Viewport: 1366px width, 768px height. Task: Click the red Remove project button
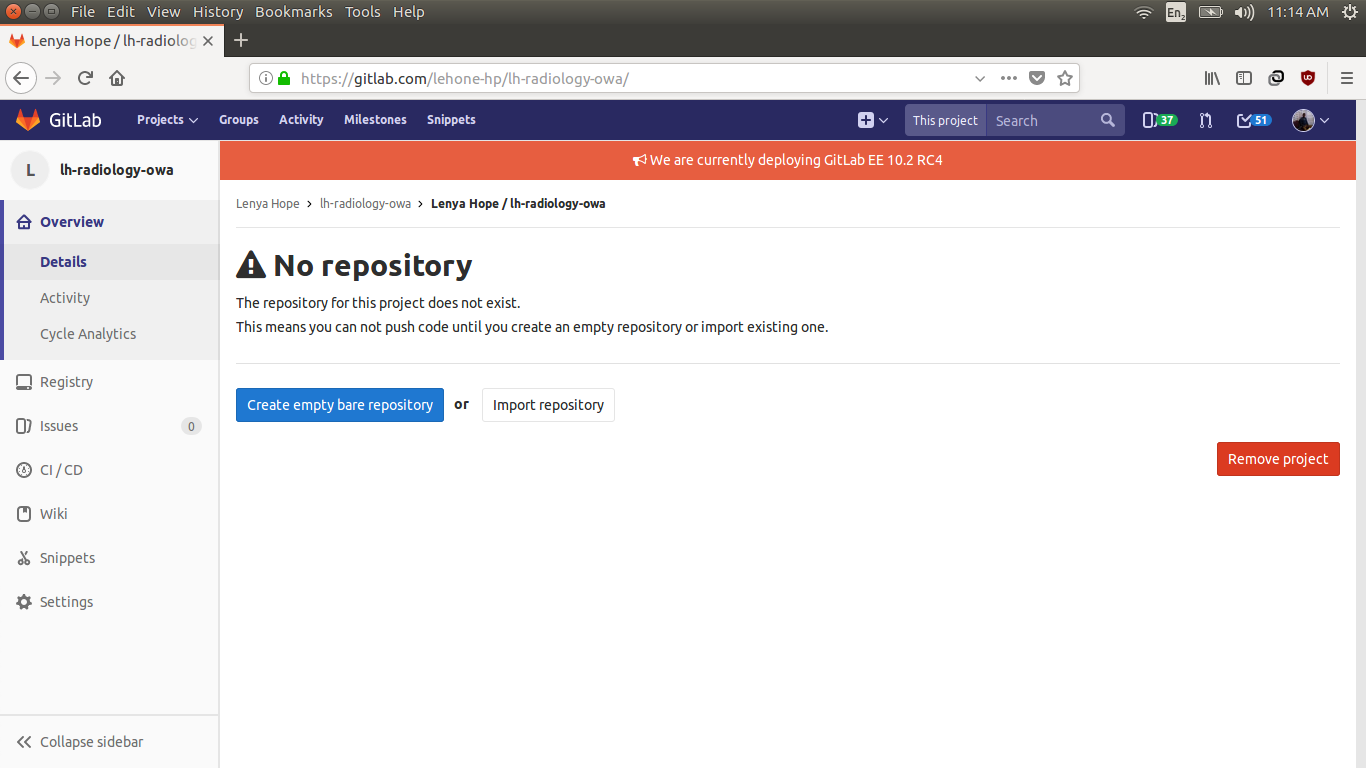point(1277,459)
